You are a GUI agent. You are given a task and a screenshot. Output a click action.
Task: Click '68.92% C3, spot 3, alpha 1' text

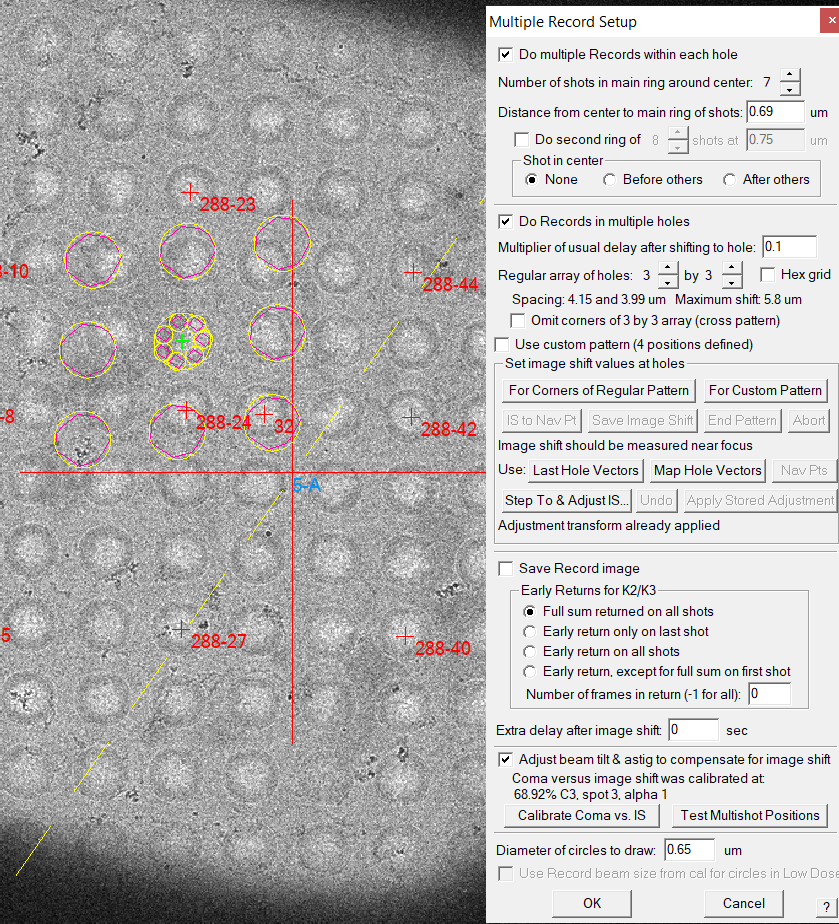590,794
